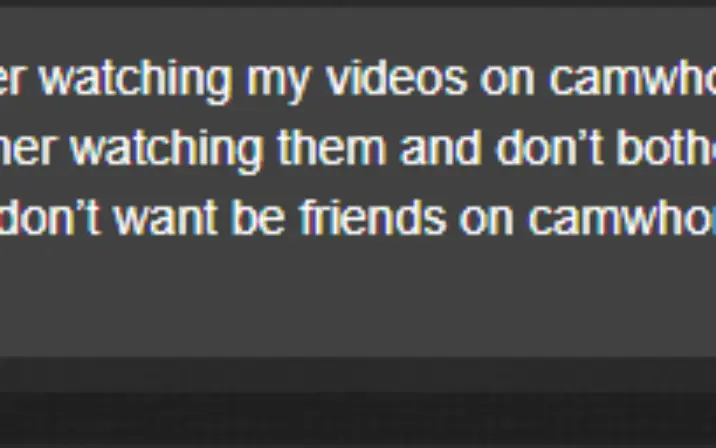Click the cut-off word ending the third line

tap(622, 217)
